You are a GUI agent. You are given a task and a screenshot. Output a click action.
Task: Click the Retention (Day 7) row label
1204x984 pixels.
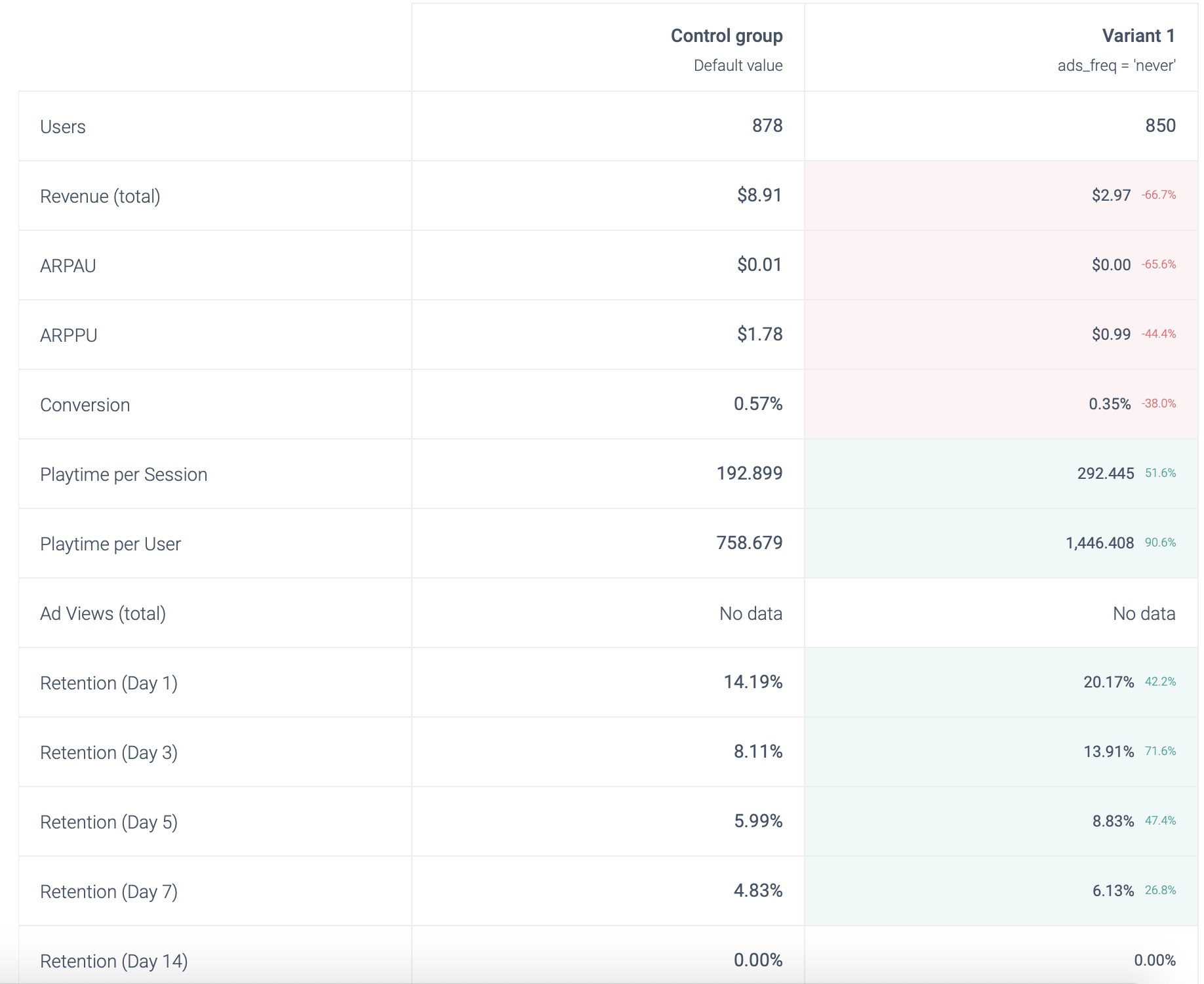[x=109, y=892]
